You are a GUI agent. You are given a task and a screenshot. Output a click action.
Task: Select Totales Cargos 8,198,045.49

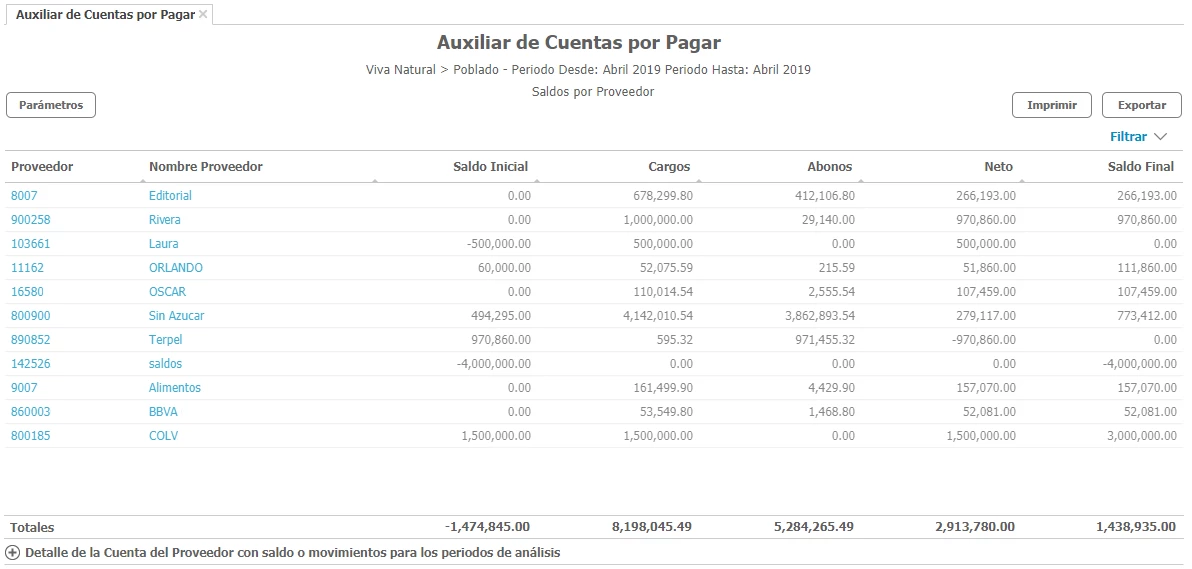click(x=651, y=526)
